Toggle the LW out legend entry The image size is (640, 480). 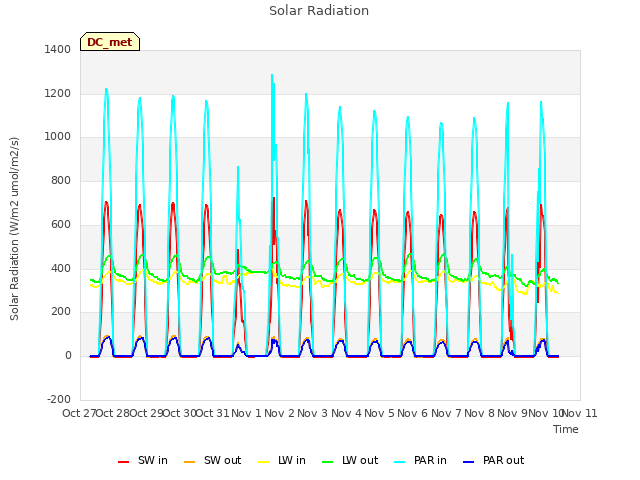click(x=350, y=460)
